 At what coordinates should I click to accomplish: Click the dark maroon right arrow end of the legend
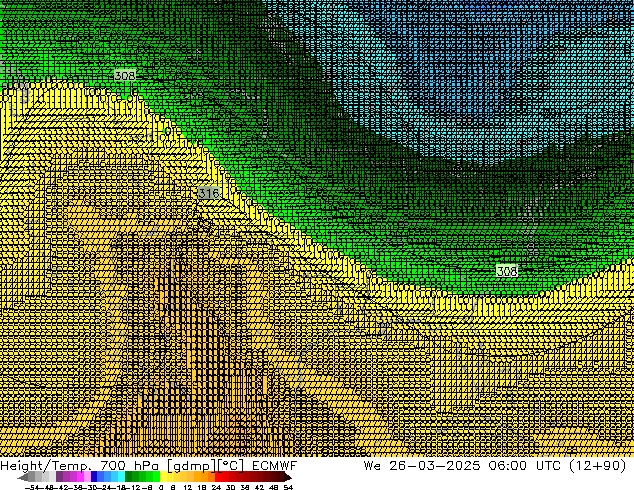(x=288, y=478)
